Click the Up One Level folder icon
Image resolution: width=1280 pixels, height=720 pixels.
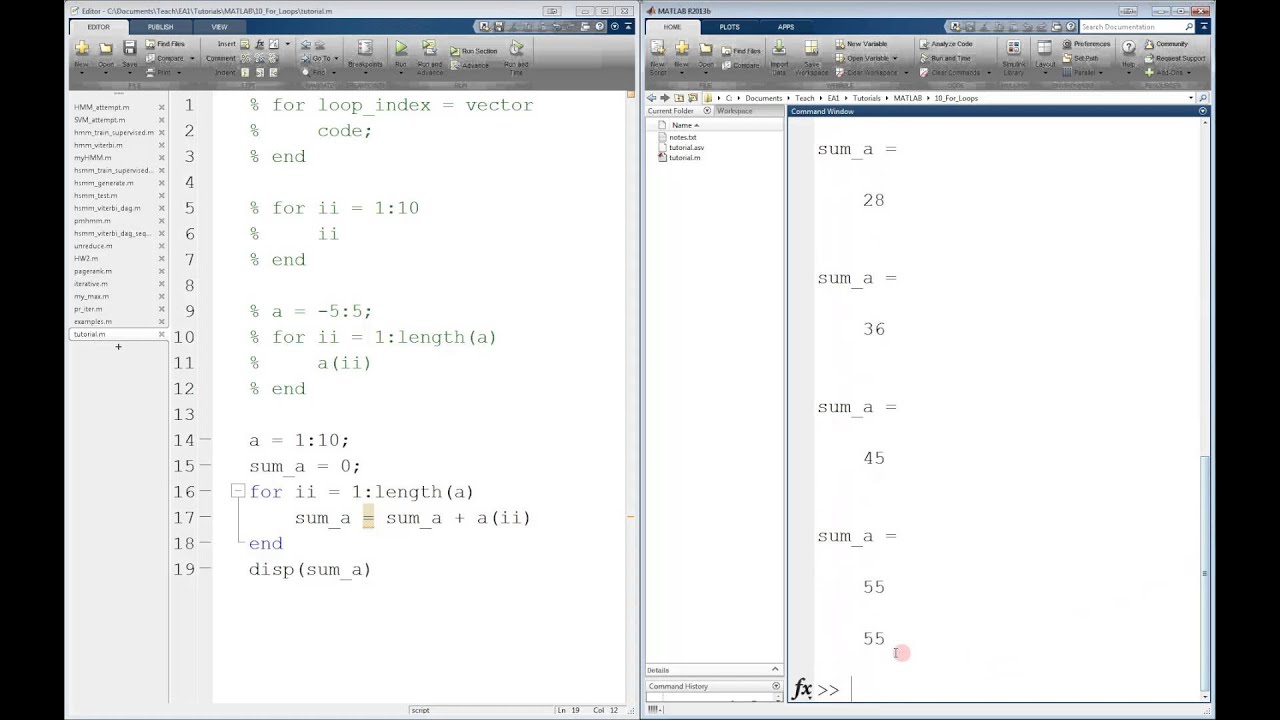coord(679,98)
